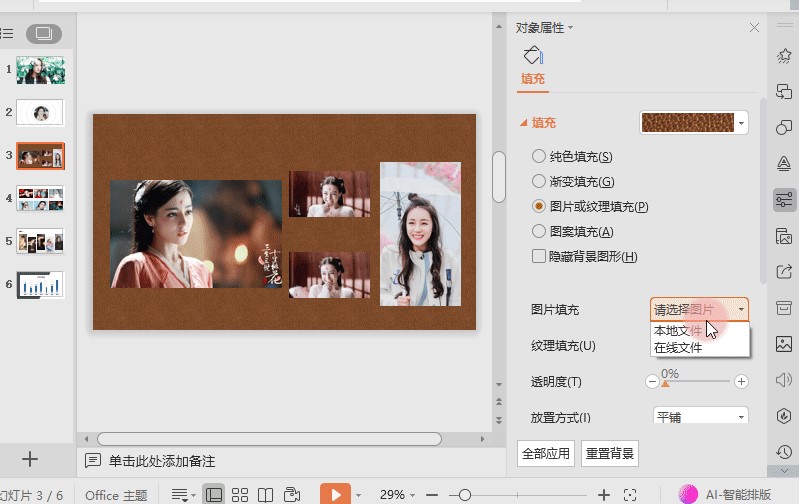Add a new slide with plus button
Screen dimensions: 800x504
[30, 459]
